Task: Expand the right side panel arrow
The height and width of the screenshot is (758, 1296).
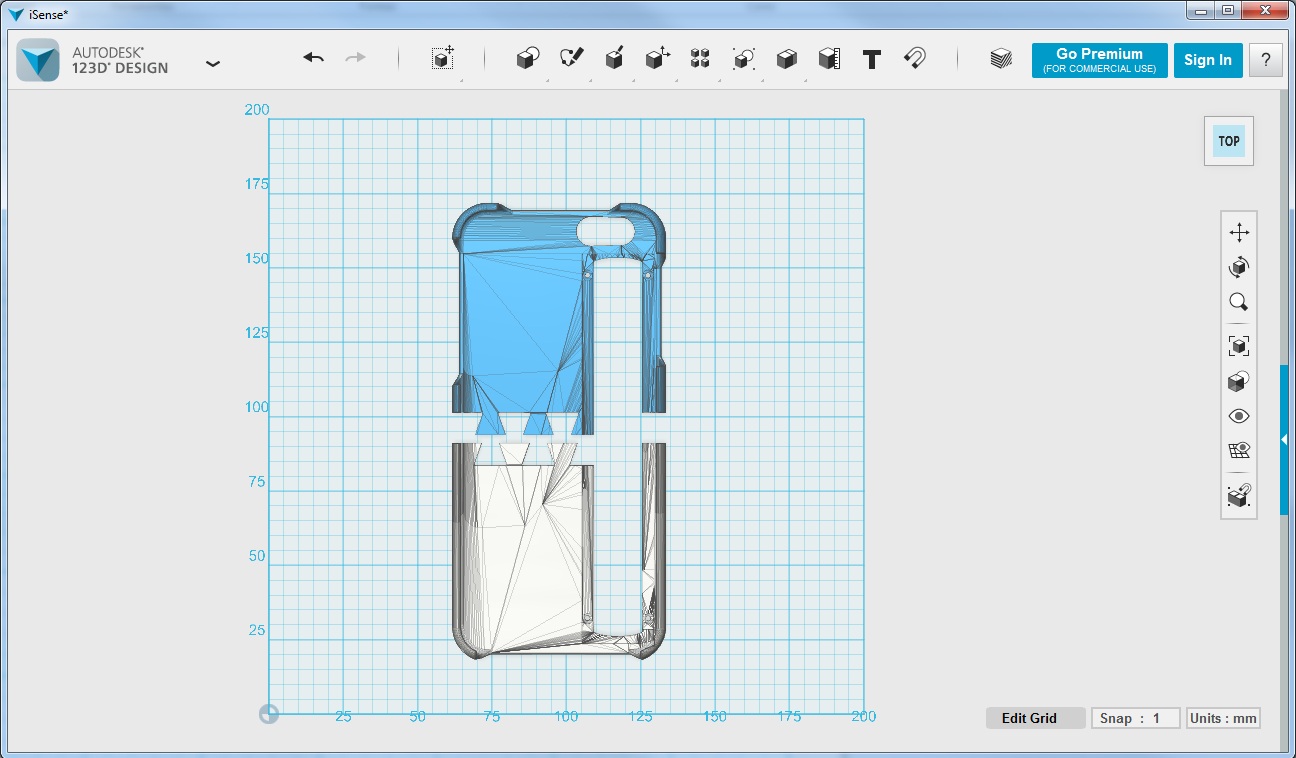Action: tap(1284, 440)
